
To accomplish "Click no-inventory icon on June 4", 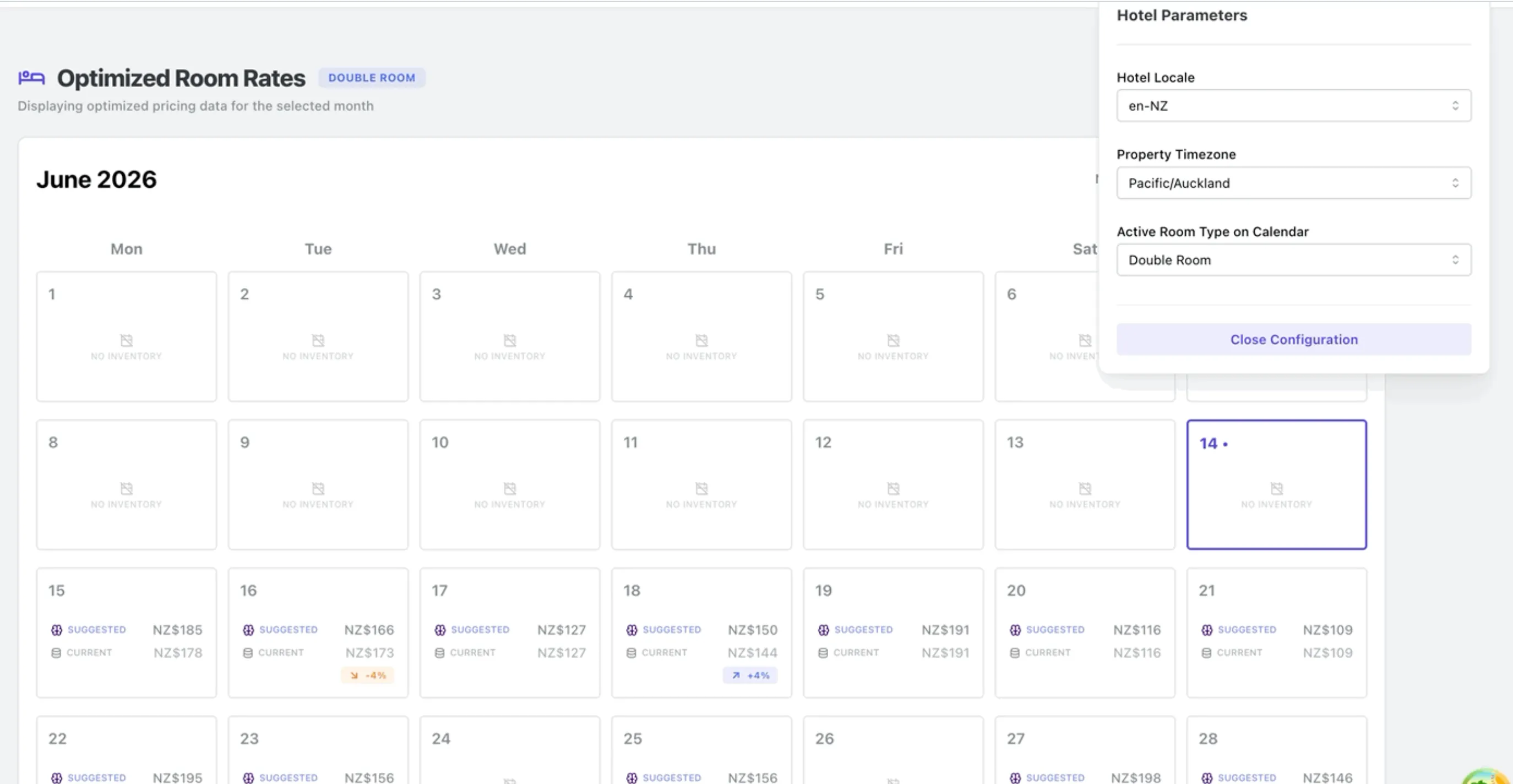I will click(701, 341).
